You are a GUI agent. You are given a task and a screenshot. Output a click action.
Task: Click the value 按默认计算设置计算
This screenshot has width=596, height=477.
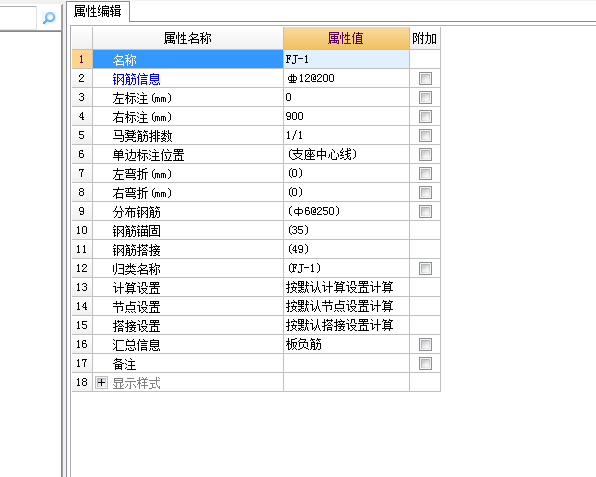(x=339, y=287)
